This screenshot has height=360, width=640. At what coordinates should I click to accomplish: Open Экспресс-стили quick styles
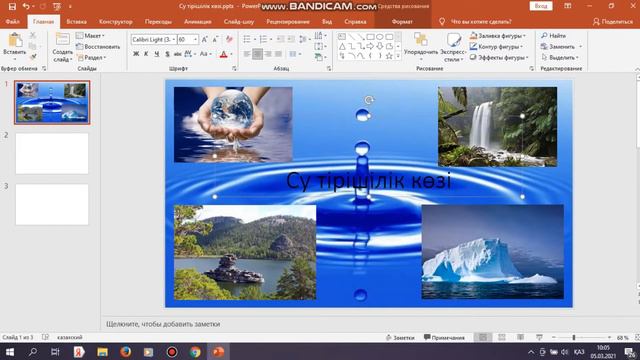pos(453,47)
